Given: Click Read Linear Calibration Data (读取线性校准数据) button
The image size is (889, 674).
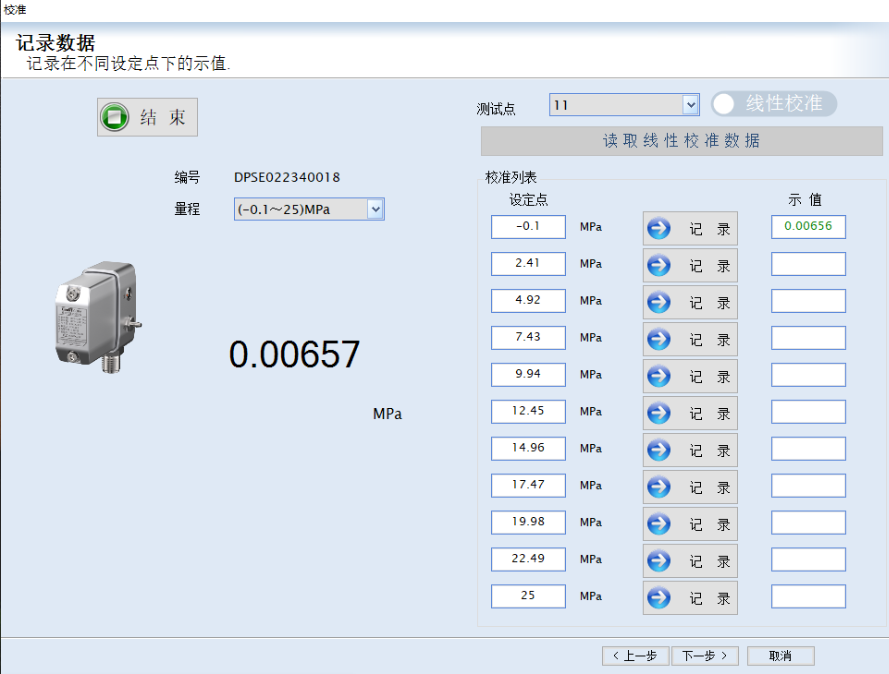Looking at the screenshot, I should [x=681, y=141].
